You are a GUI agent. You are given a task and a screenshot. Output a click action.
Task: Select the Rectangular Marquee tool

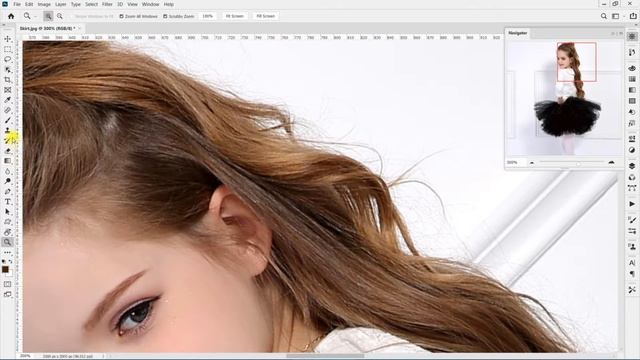(7, 49)
